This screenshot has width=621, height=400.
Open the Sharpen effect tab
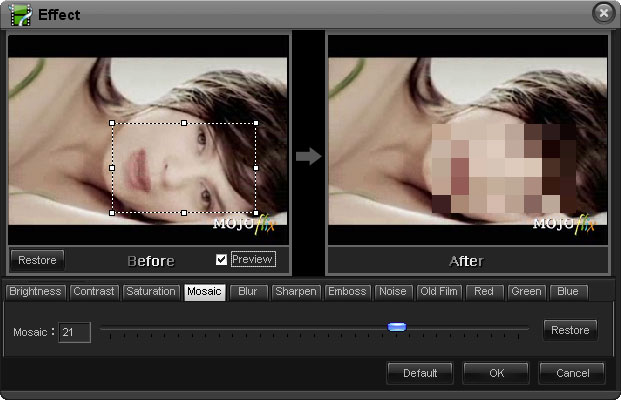tap(295, 292)
